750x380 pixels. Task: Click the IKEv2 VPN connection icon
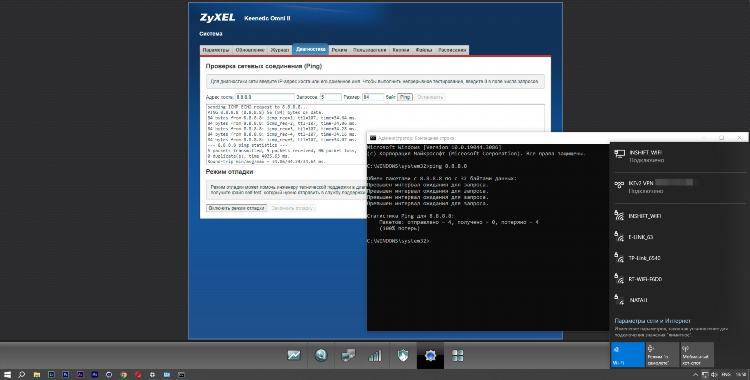(x=619, y=184)
